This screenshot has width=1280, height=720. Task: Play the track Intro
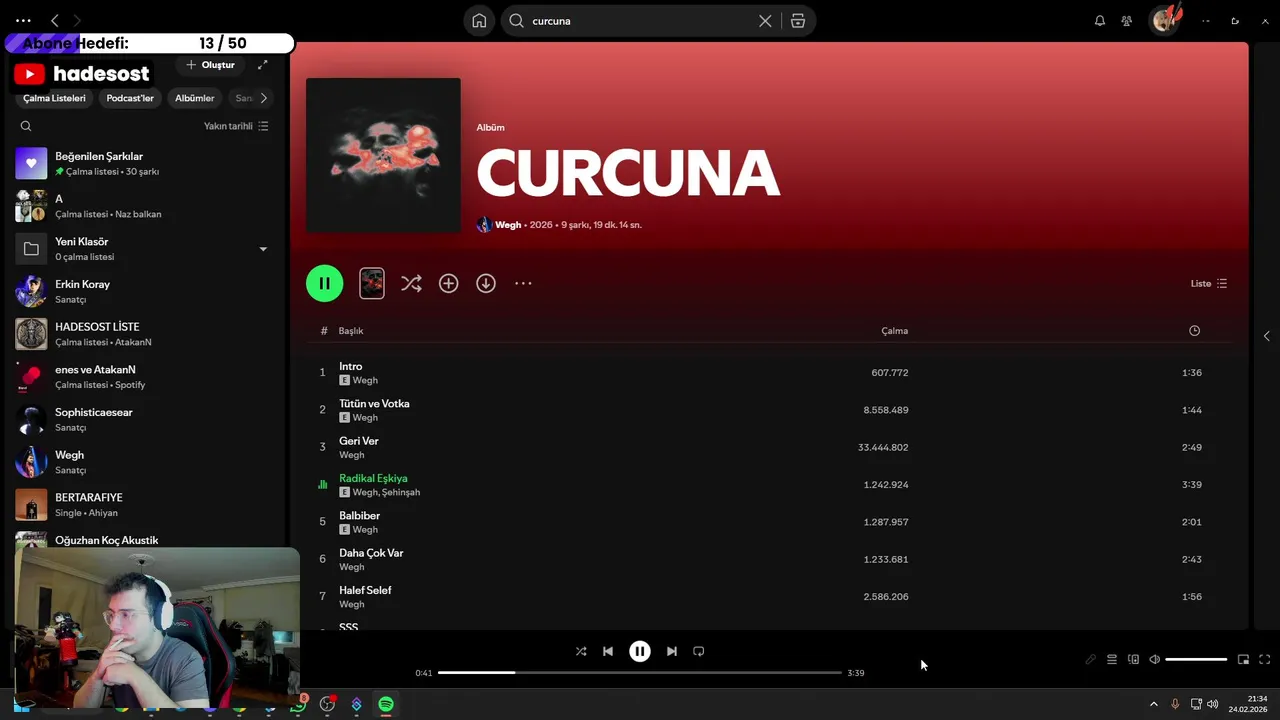tap(770, 373)
